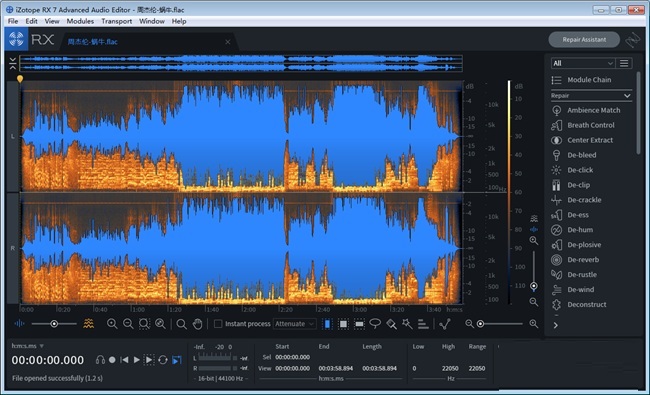Click the overview waveform navigation strip
650x395 pixels.
tap(241, 63)
